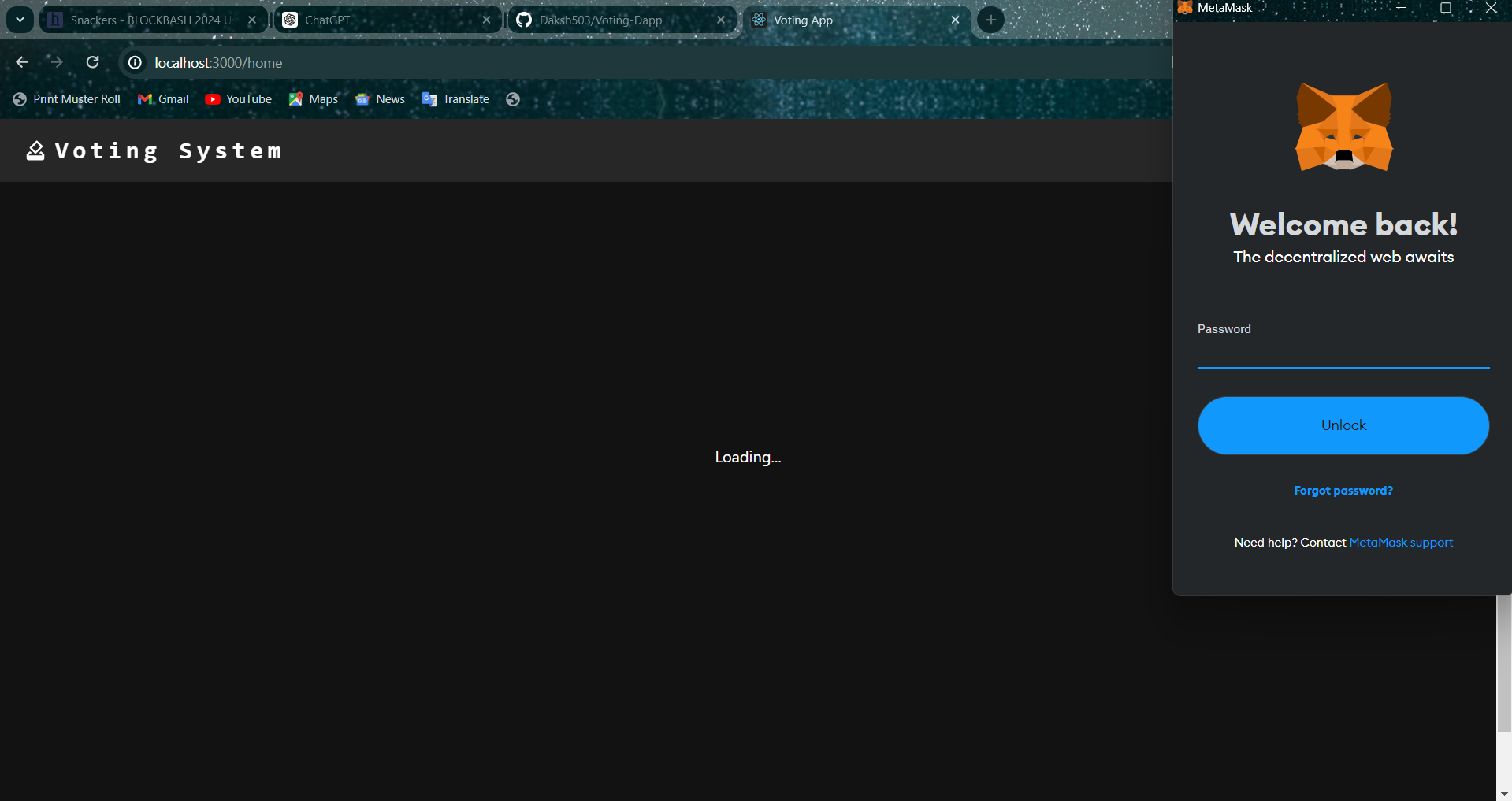The image size is (1512, 801).
Task: Switch to the Daksh503/Voting-Dapp GitHub tab
Action: pos(621,20)
